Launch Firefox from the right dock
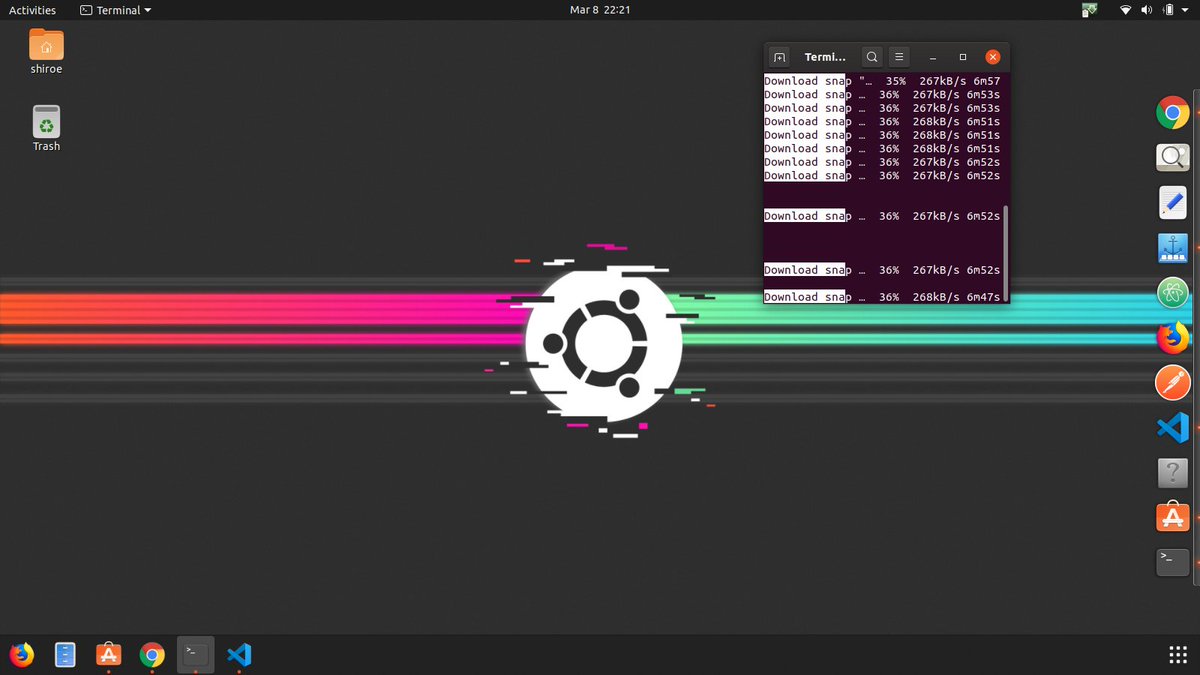 pyautogui.click(x=1172, y=337)
